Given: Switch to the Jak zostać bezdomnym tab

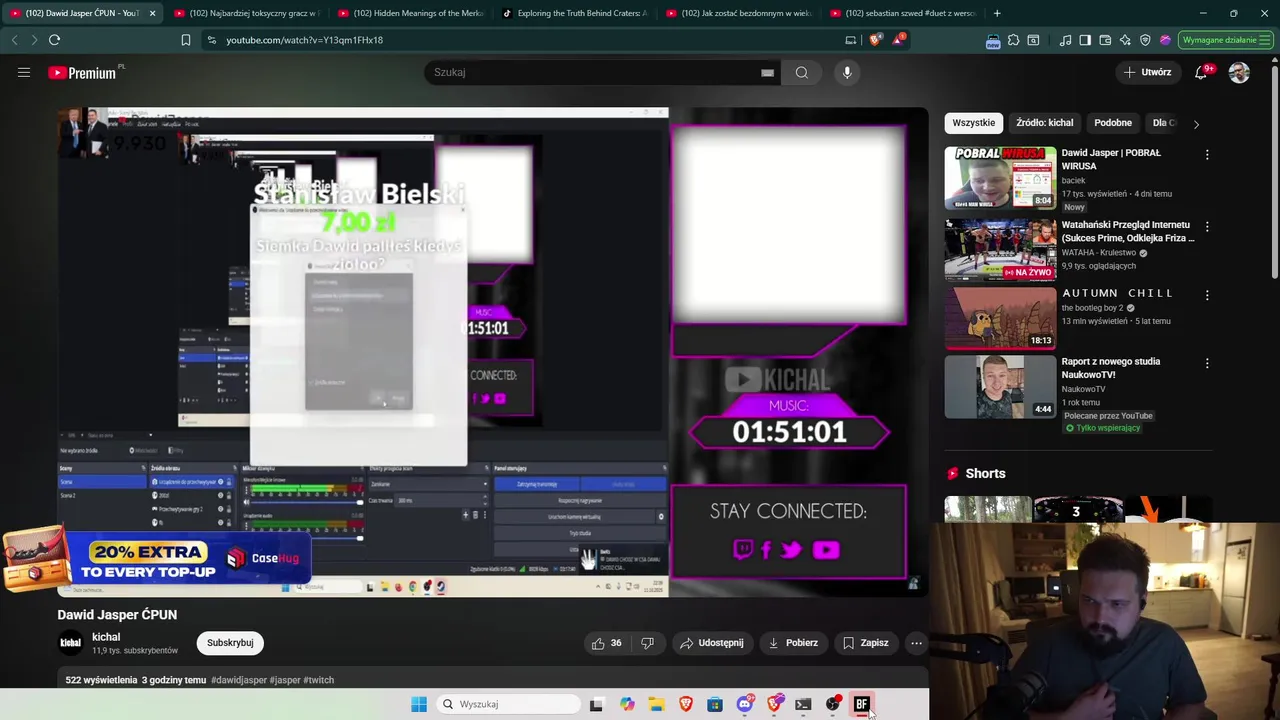Looking at the screenshot, I should pos(738,13).
